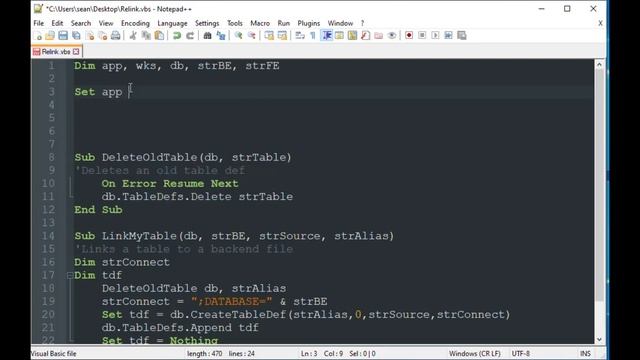Open the Macro menu

(x=260, y=23)
